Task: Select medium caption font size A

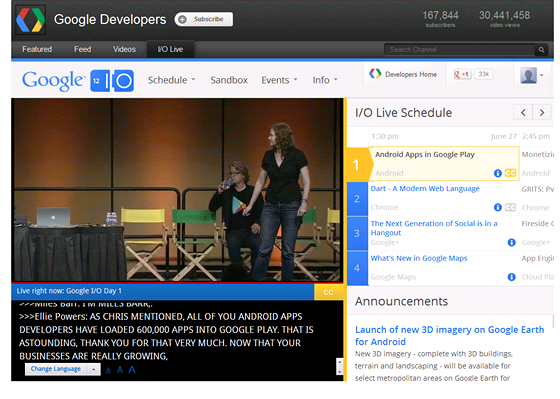Action: tap(120, 370)
